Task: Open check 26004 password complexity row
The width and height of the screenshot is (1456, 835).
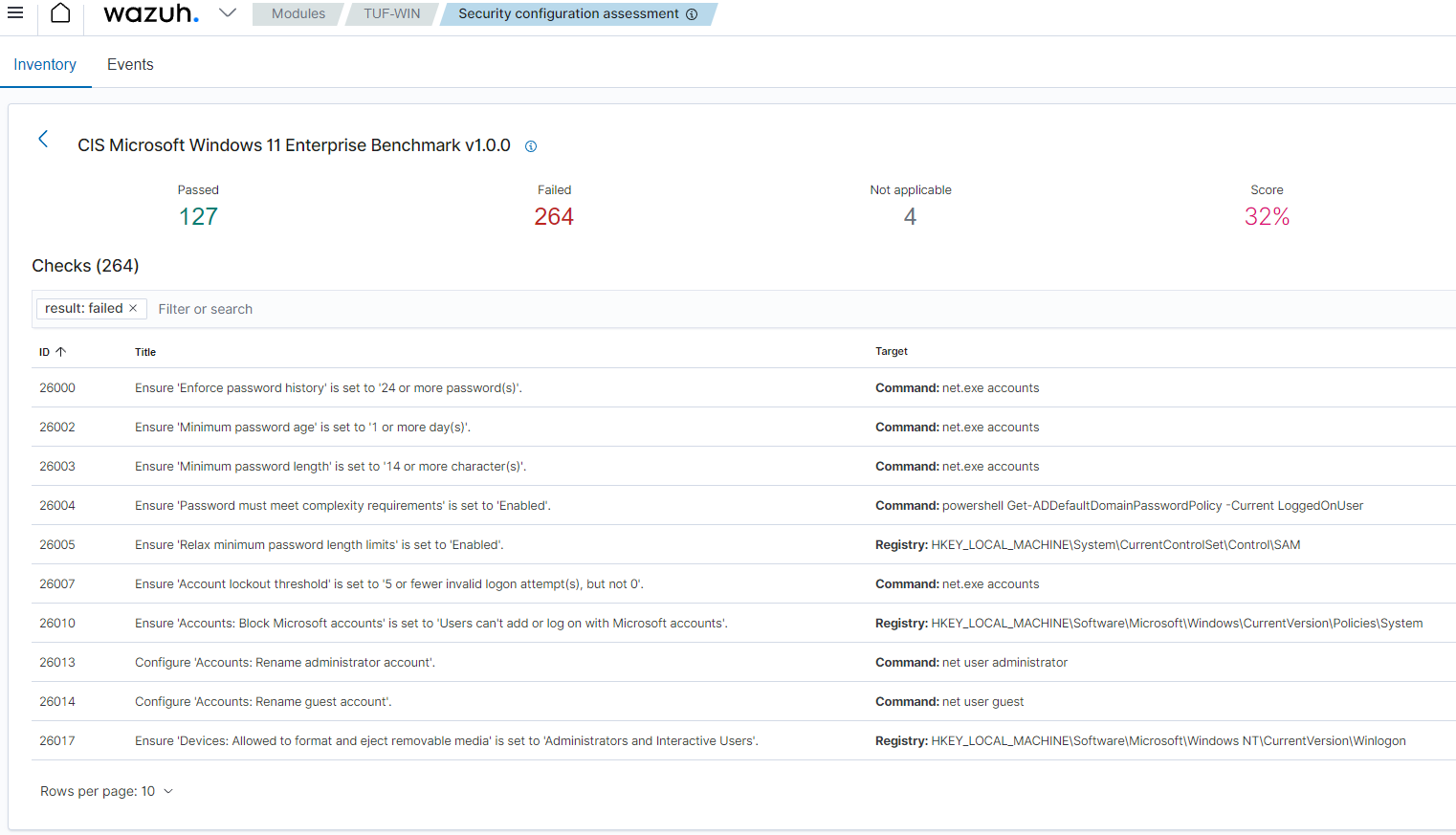Action: pos(342,506)
